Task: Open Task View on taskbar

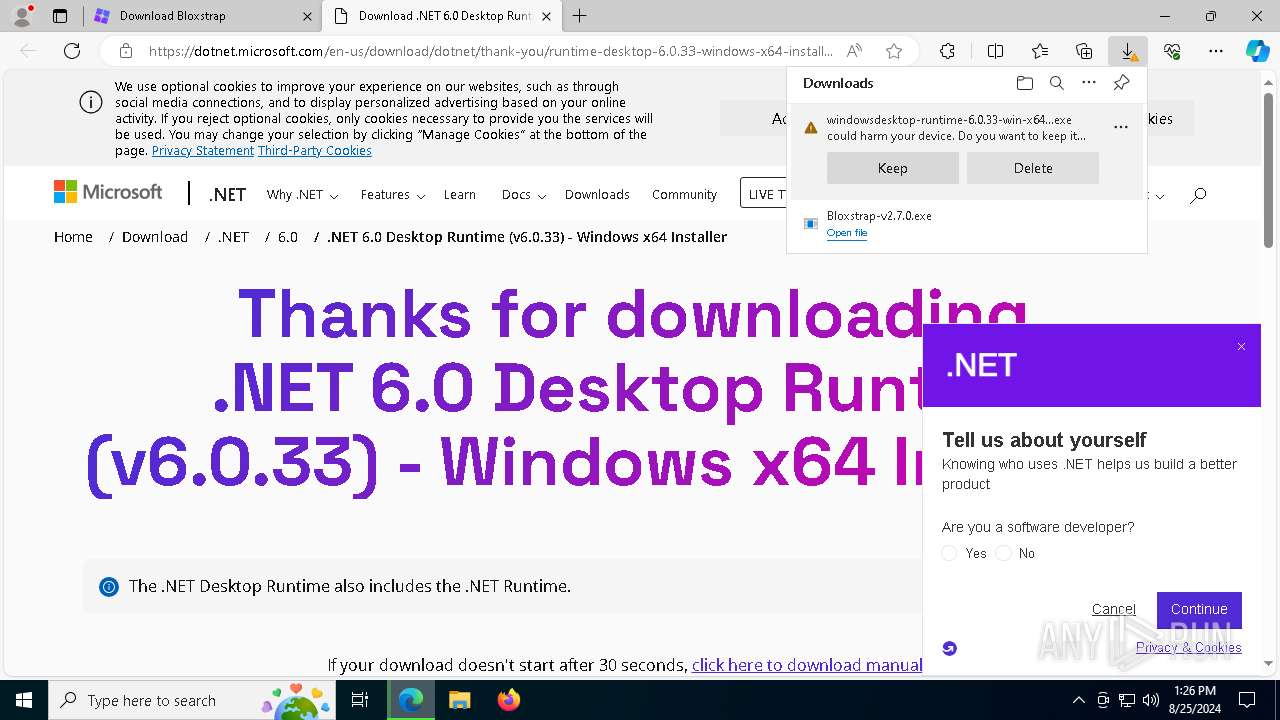Action: pyautogui.click(x=360, y=700)
